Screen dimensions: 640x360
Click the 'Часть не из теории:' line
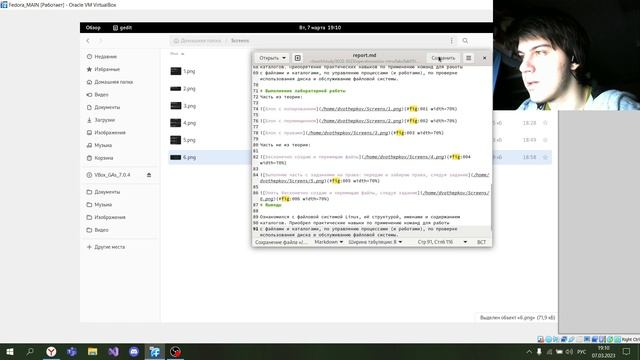(x=285, y=145)
